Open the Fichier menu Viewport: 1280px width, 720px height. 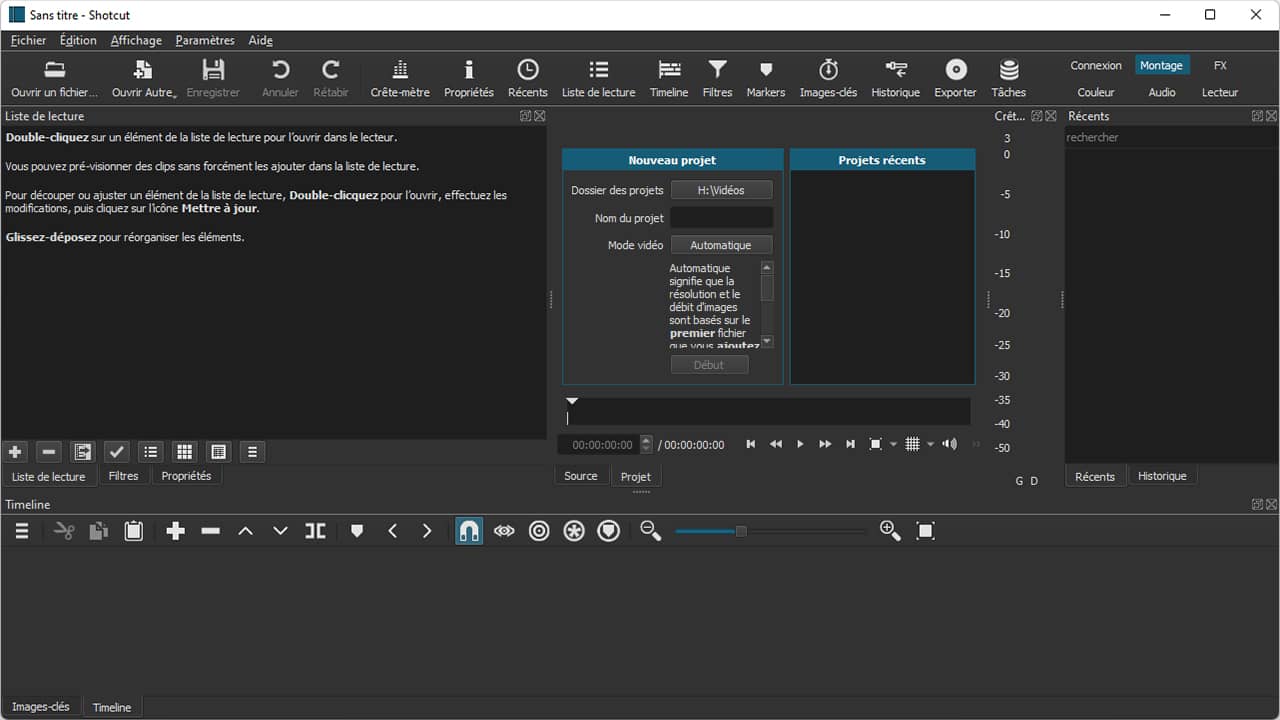28,40
